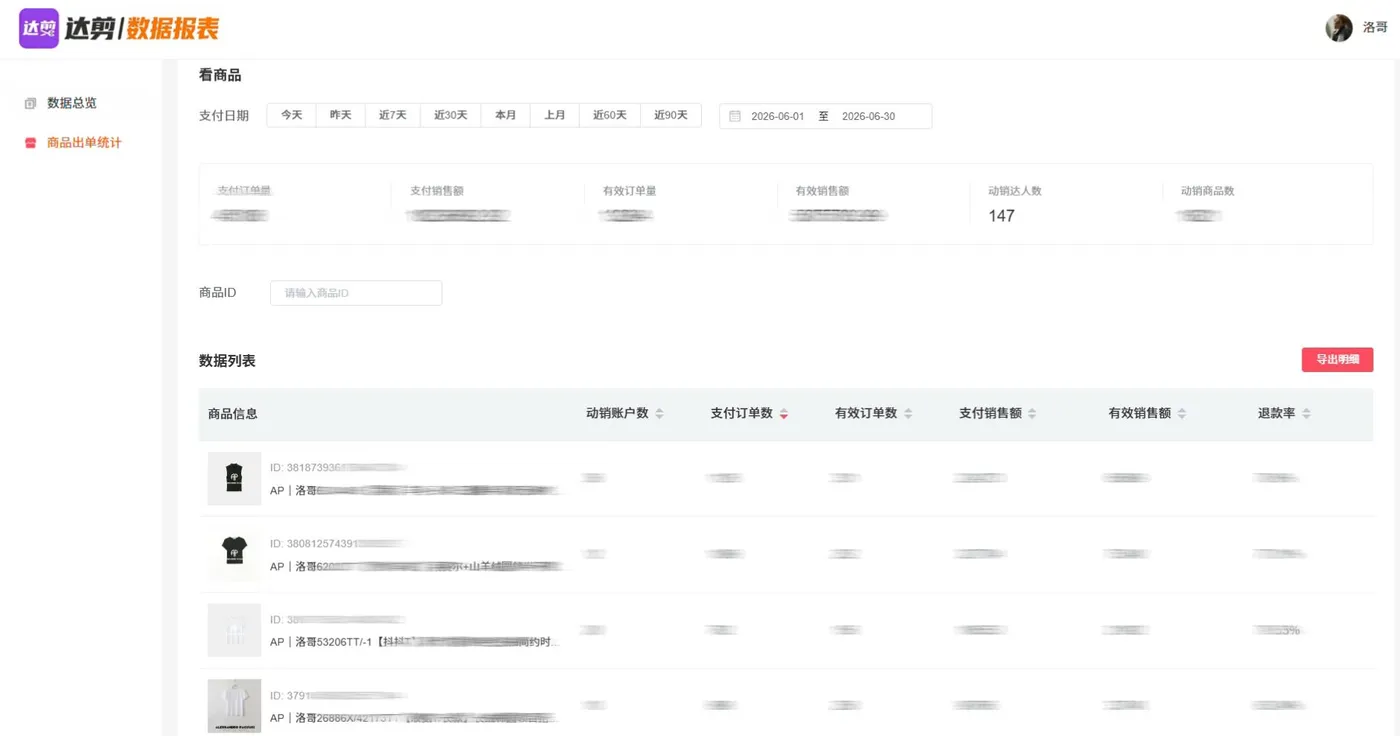1400x736 pixels.
Task: Select the 本月 date filter
Action: pyautogui.click(x=506, y=115)
